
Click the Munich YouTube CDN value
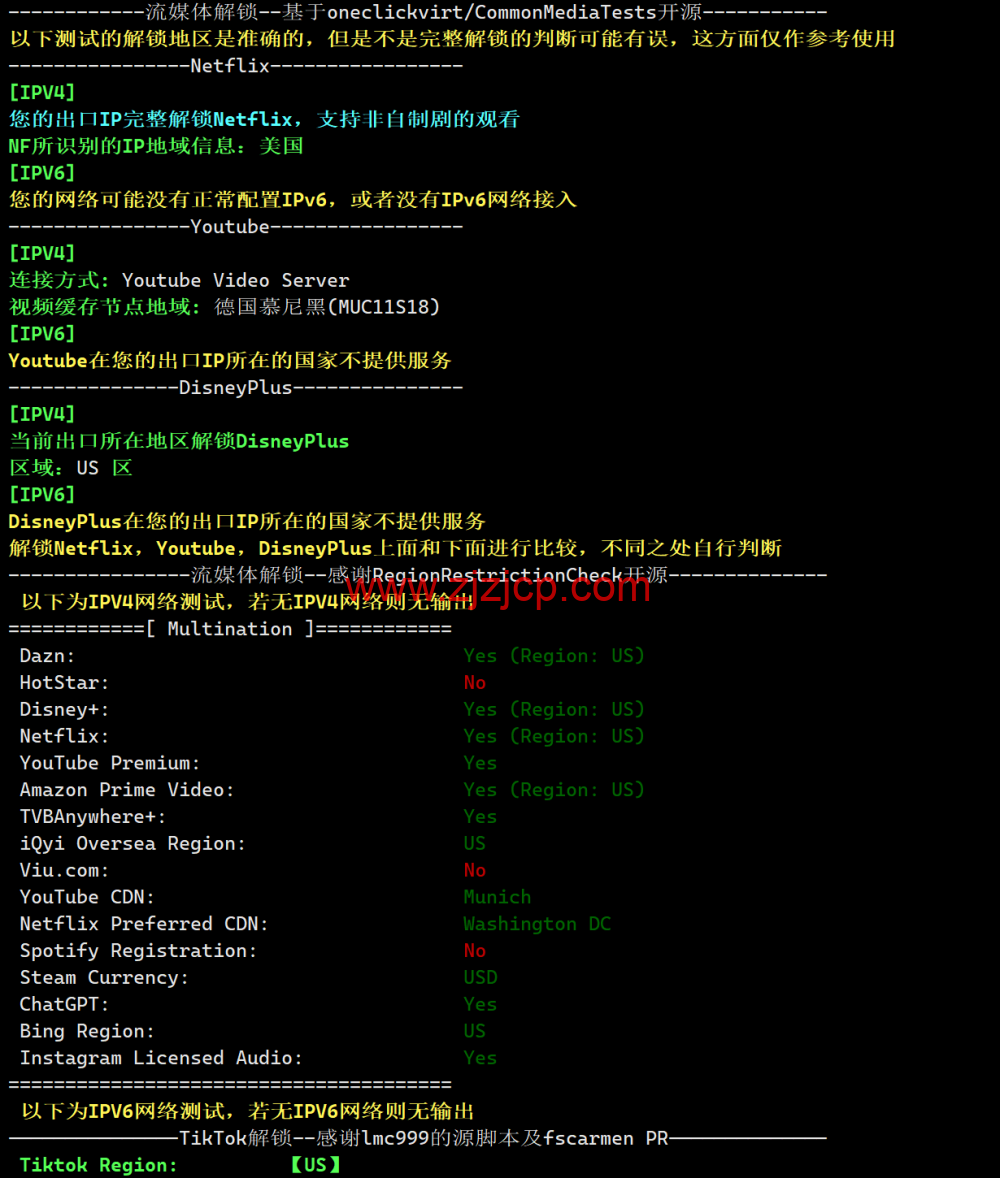tap(497, 897)
